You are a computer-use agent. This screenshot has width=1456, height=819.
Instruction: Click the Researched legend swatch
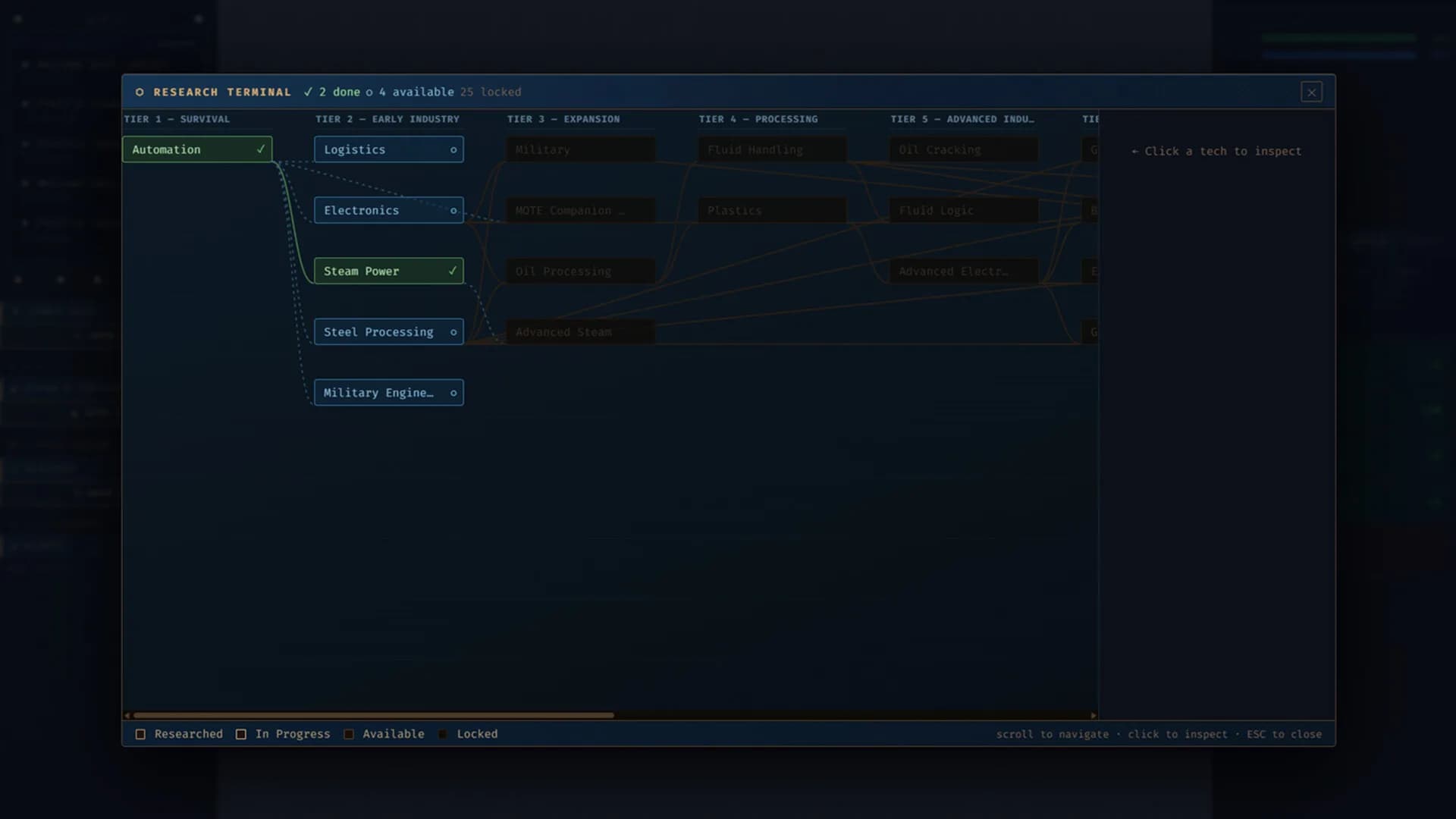(140, 734)
